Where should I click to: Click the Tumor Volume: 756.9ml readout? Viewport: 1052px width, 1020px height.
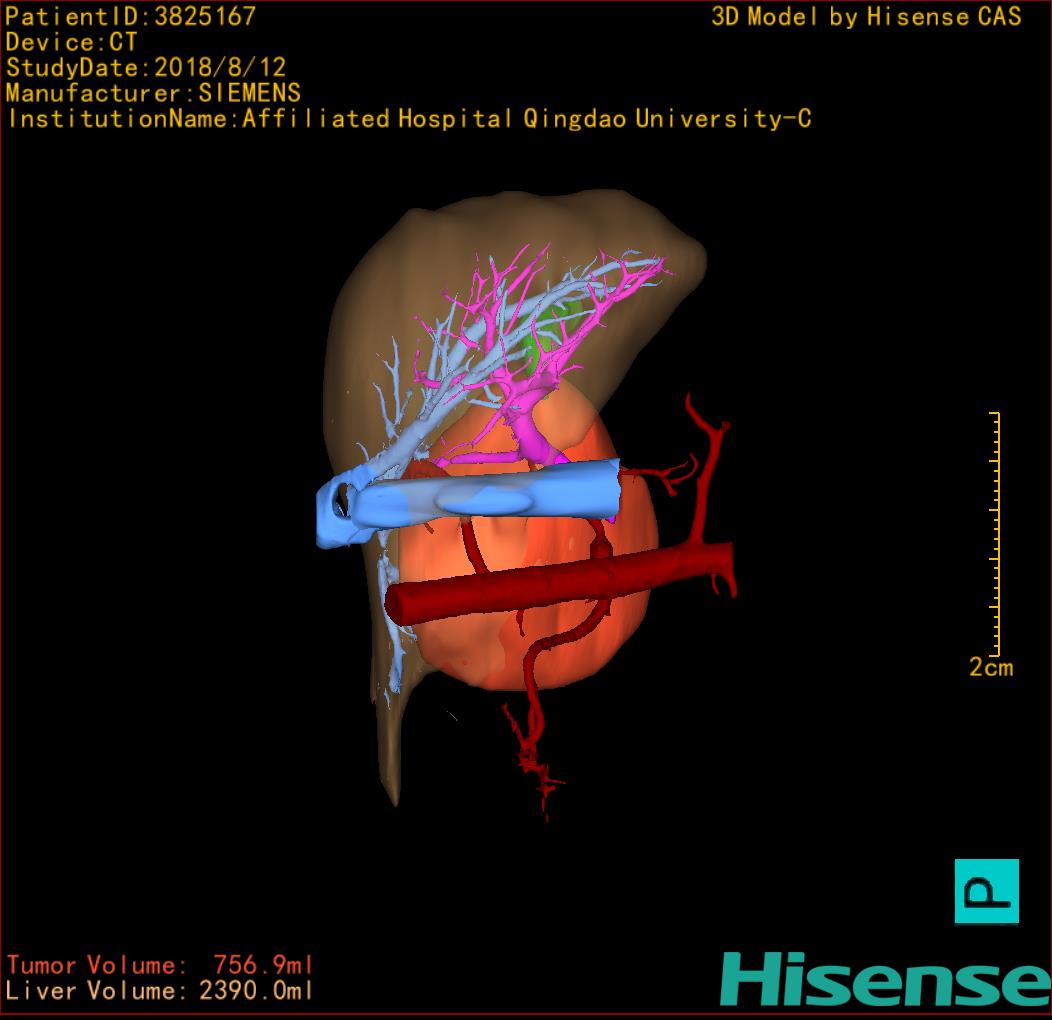click(160, 965)
